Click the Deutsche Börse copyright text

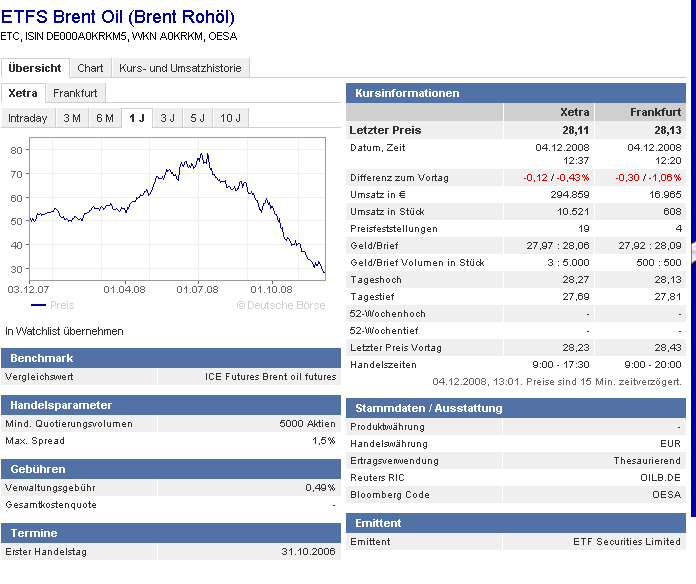(281, 305)
